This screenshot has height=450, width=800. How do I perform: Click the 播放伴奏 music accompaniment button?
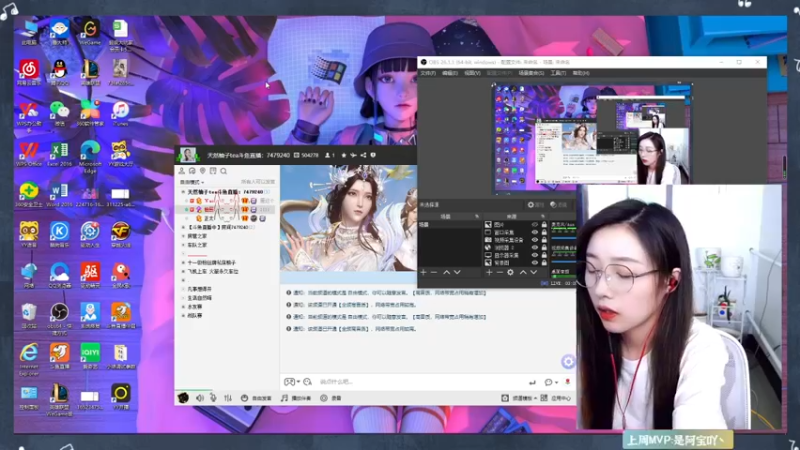click(296, 398)
